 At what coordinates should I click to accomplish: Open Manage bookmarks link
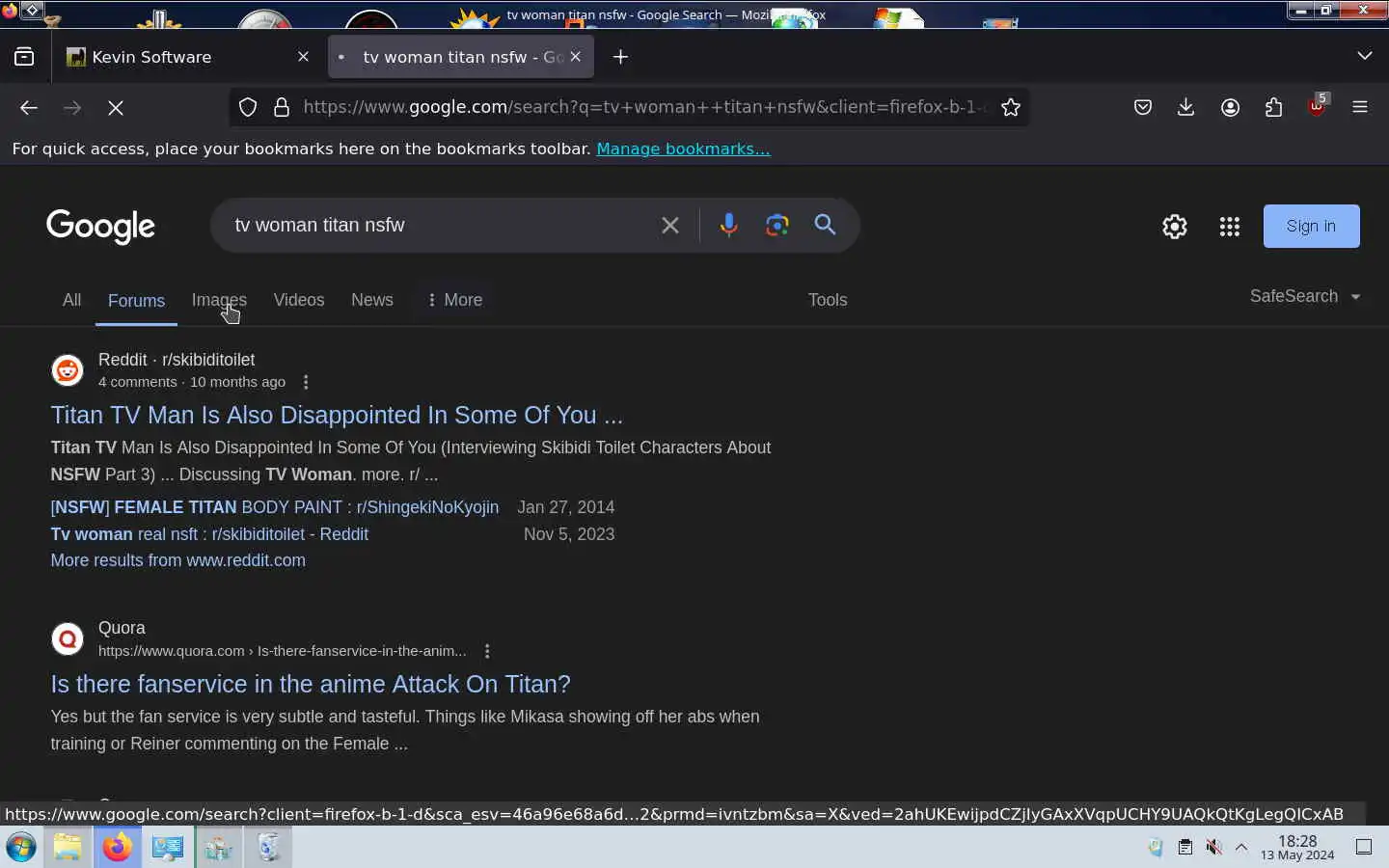point(683,149)
